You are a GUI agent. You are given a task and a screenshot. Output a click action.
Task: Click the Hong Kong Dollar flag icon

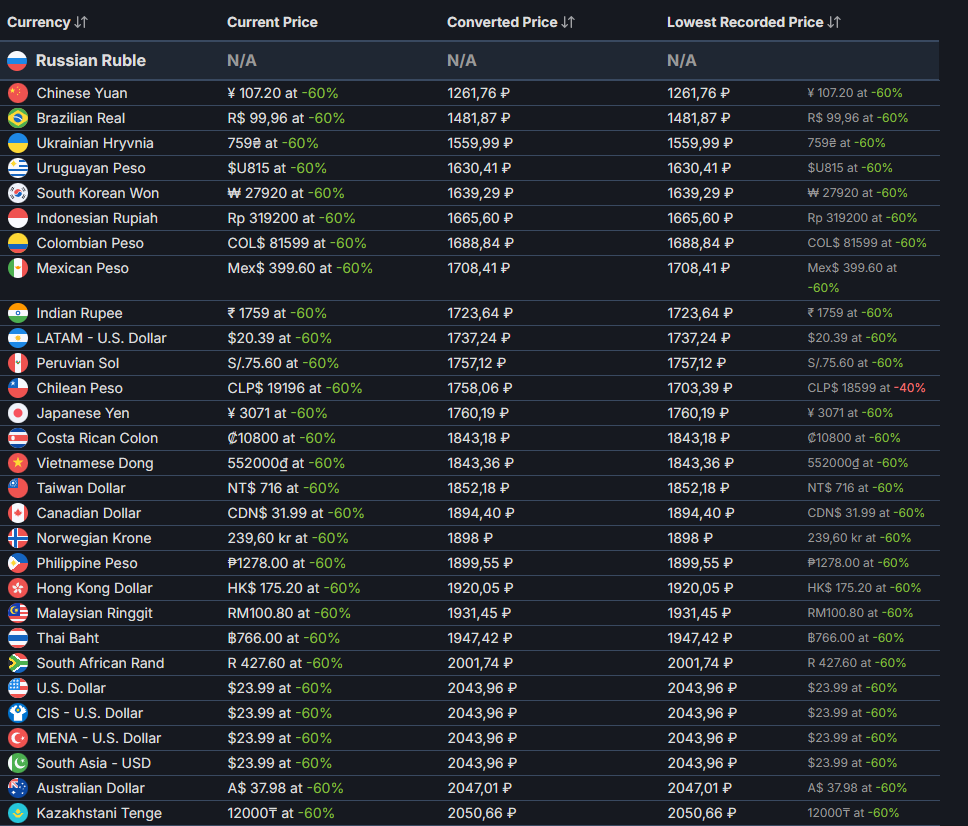coord(18,588)
